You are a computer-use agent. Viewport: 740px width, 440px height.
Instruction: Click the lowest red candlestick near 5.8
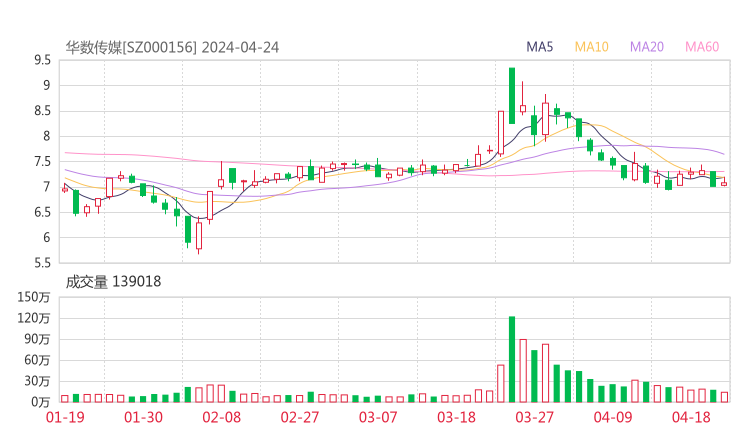point(199,235)
